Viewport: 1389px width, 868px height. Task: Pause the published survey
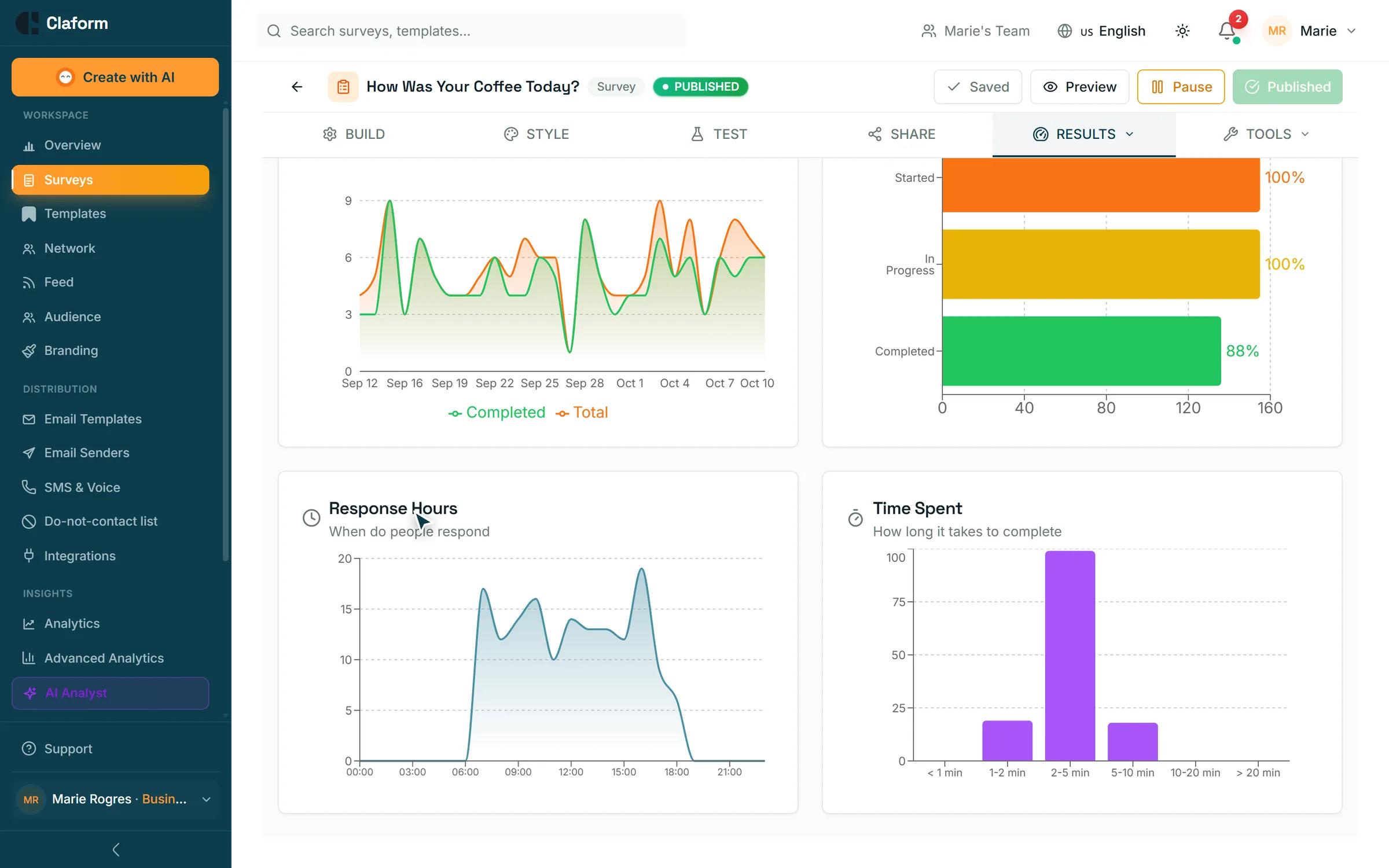[x=1181, y=87]
